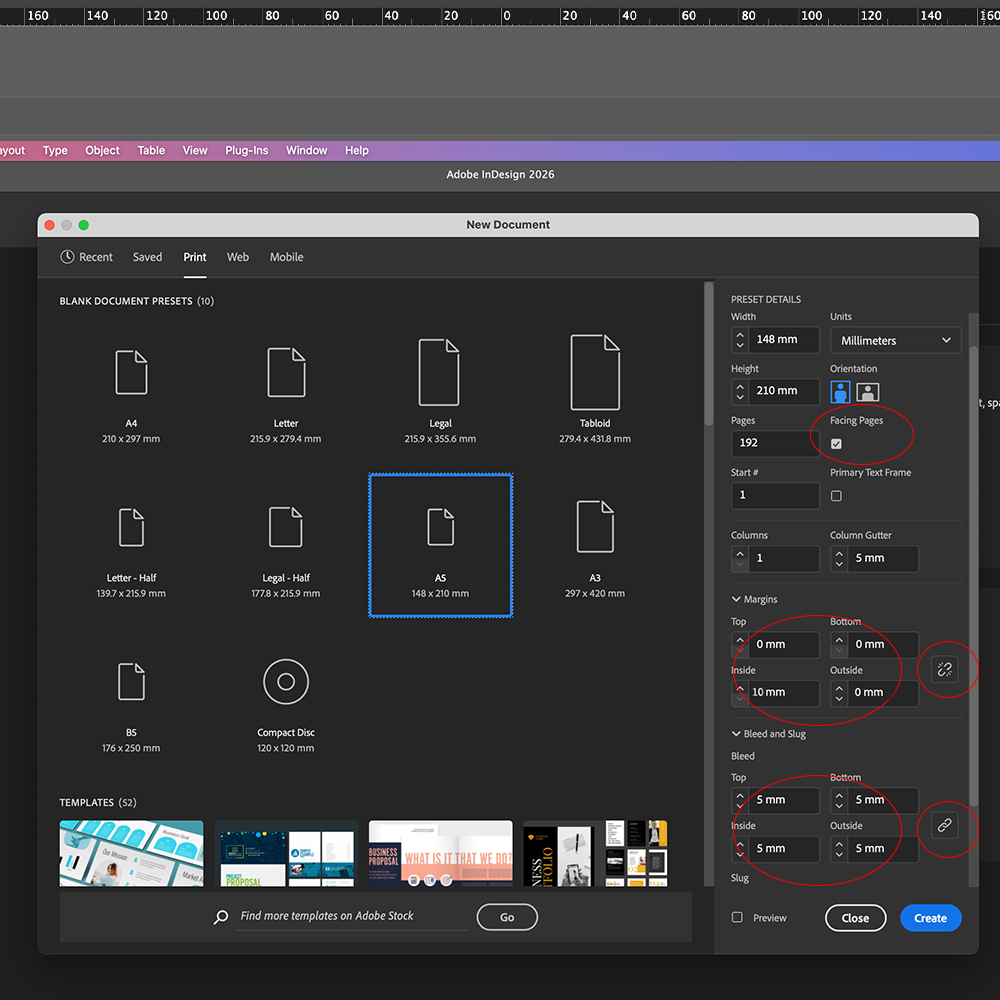
Task: Uncheck the Facing Pages checkbox
Action: [x=836, y=444]
